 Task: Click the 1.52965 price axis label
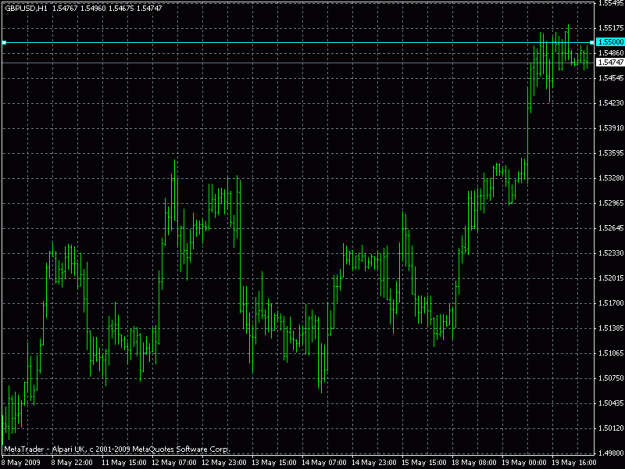point(611,203)
